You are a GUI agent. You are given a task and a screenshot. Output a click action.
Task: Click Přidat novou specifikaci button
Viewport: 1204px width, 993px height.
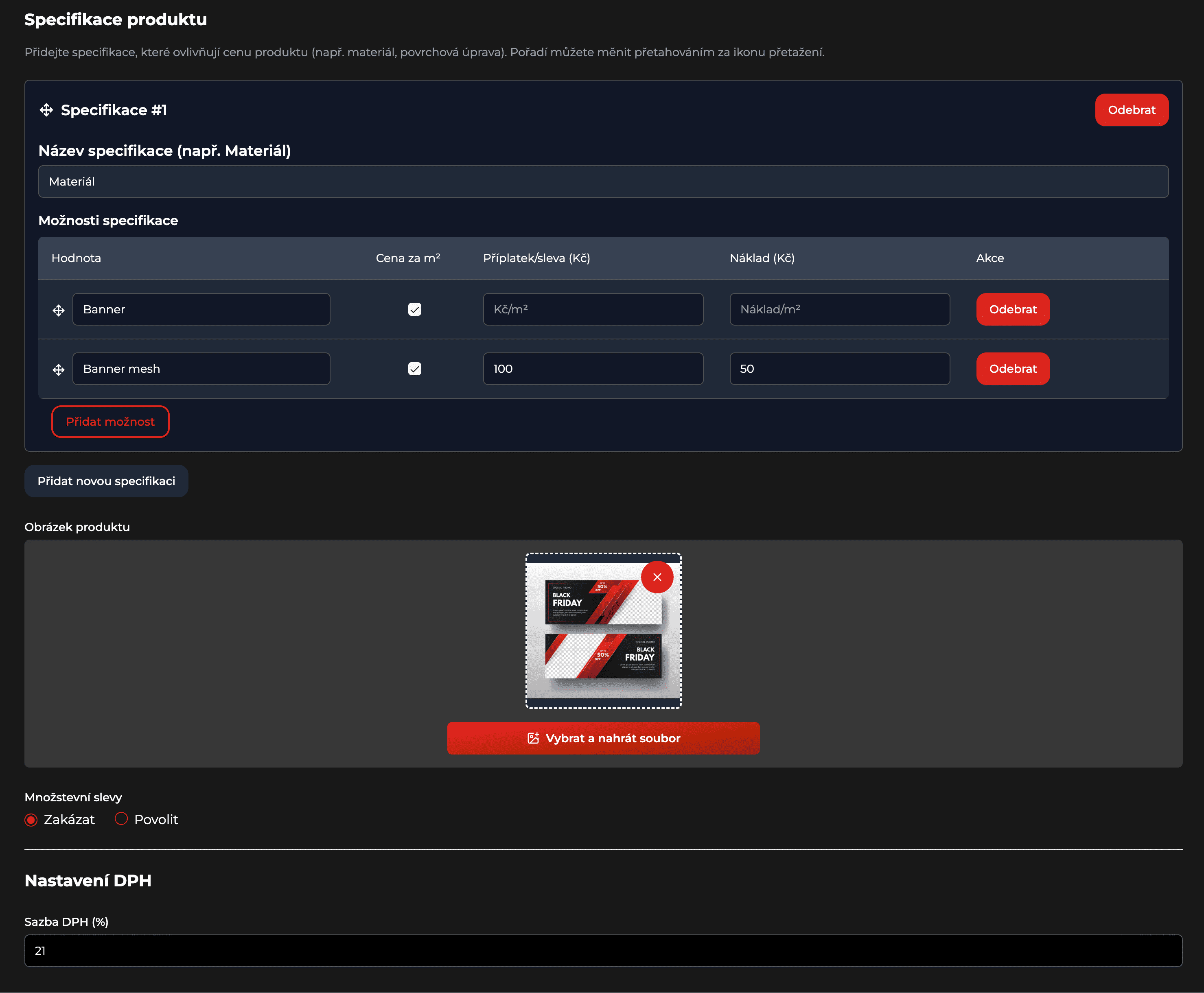tap(106, 481)
